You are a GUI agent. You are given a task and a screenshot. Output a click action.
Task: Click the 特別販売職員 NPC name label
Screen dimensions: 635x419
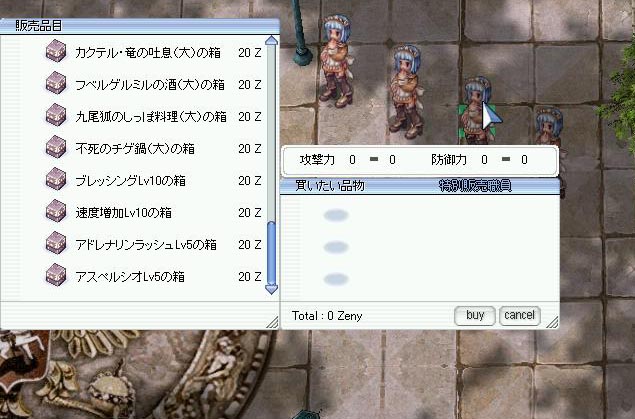click(x=475, y=186)
